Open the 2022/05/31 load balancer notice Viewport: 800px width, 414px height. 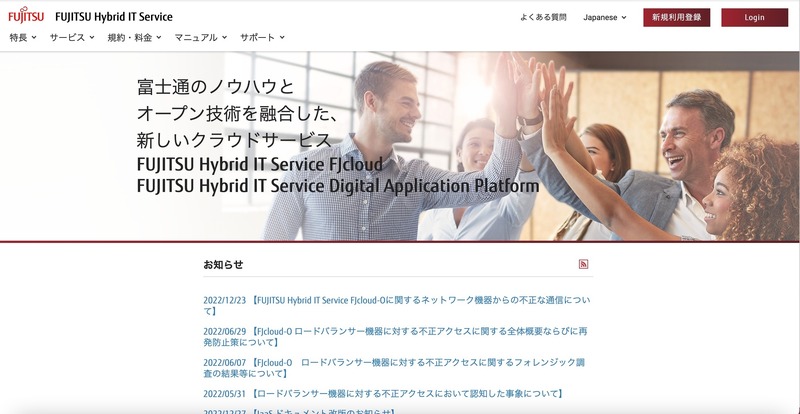click(383, 393)
